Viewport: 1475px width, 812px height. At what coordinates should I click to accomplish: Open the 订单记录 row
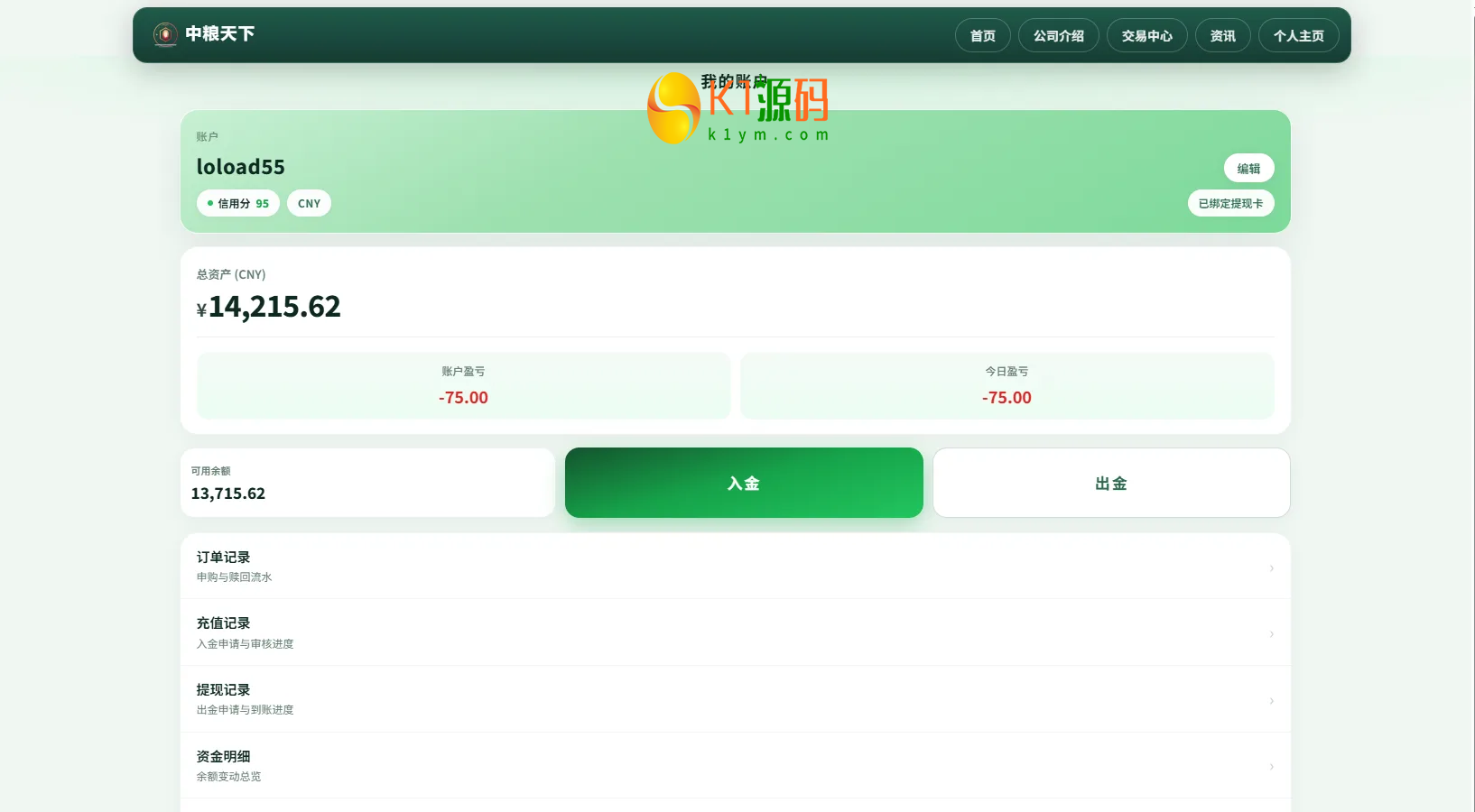(736, 567)
